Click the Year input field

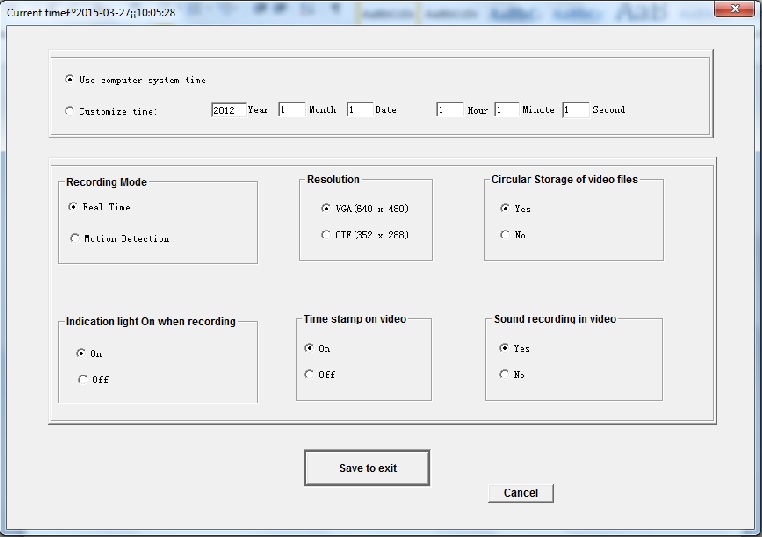pos(227,110)
